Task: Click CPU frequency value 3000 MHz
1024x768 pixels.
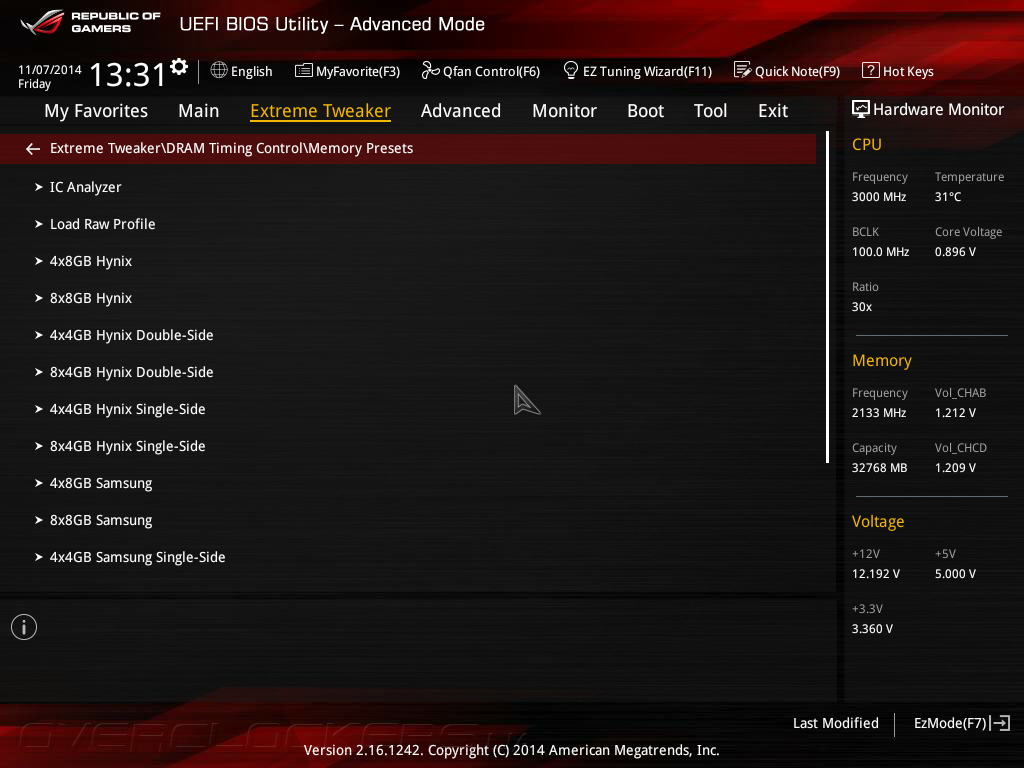Action: coord(878,197)
